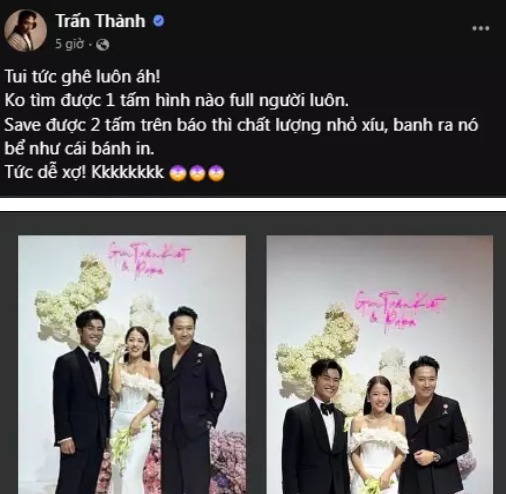Screen dimensions: 506x494
Task: Click the blue verified badge icon
Action: [159, 22]
